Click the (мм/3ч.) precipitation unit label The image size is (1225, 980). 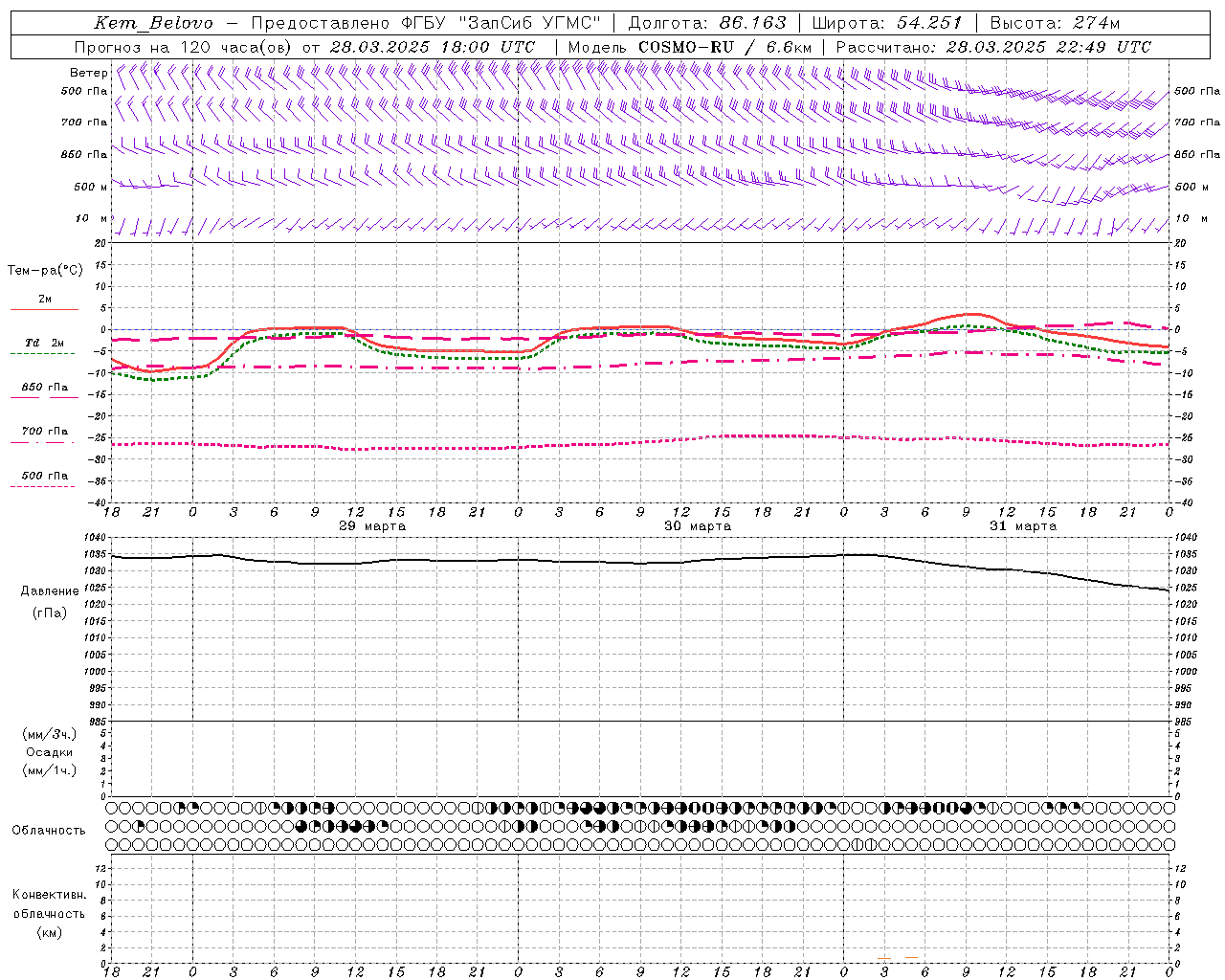50,734
